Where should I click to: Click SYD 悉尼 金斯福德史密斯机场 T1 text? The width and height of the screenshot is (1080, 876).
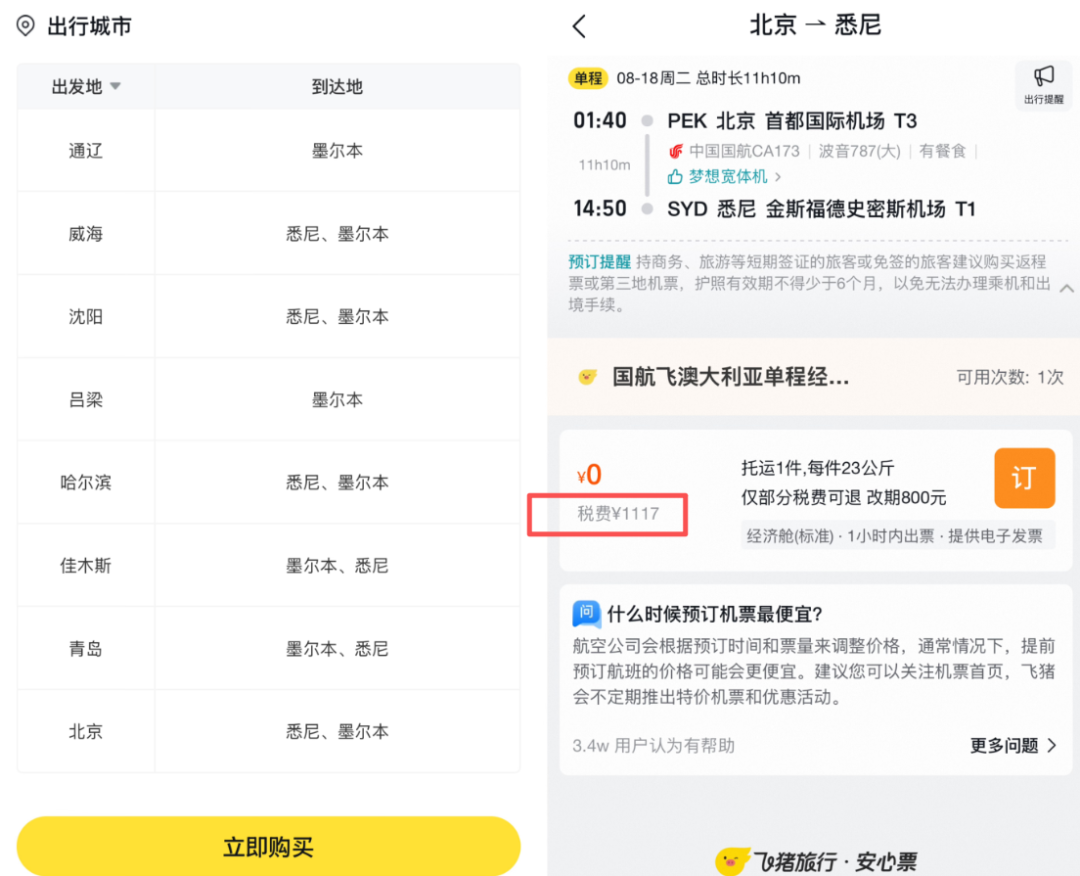pos(821,209)
